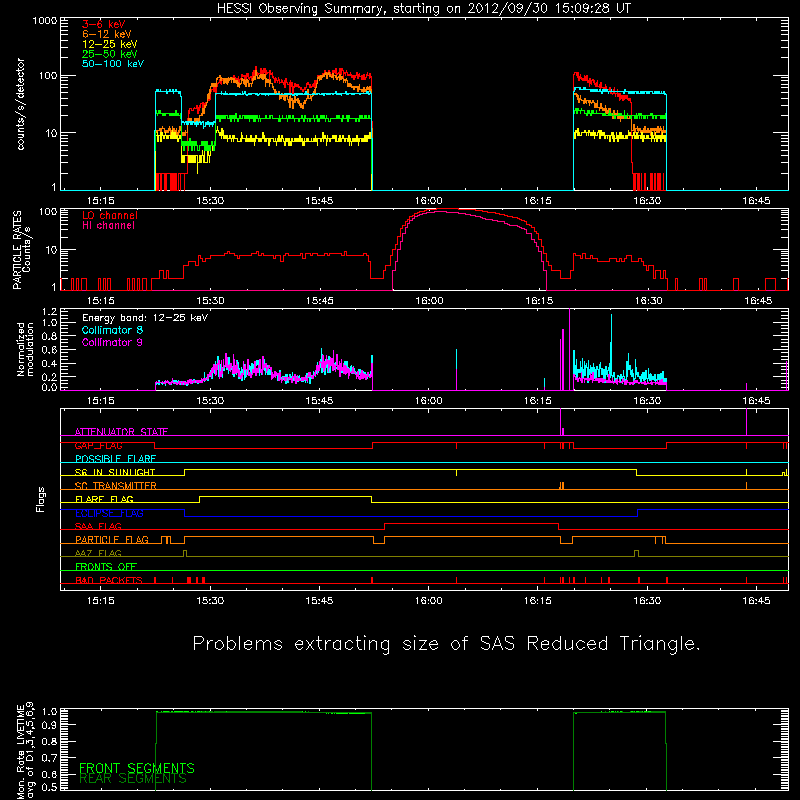Select the SC_TRANSMITTER flag label
The width and height of the screenshot is (800, 800).
coord(115,486)
